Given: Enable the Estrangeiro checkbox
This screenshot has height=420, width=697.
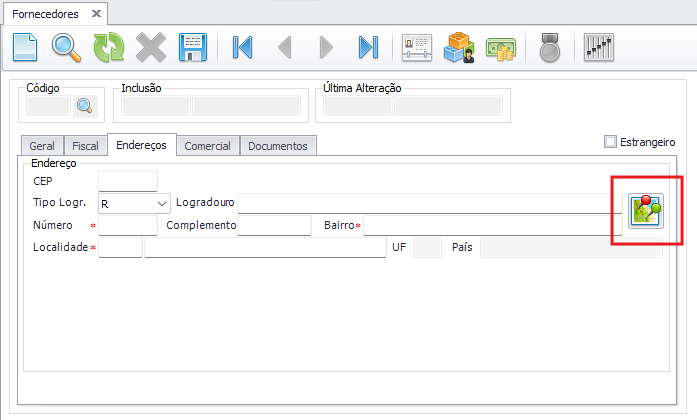Looking at the screenshot, I should click(x=611, y=142).
